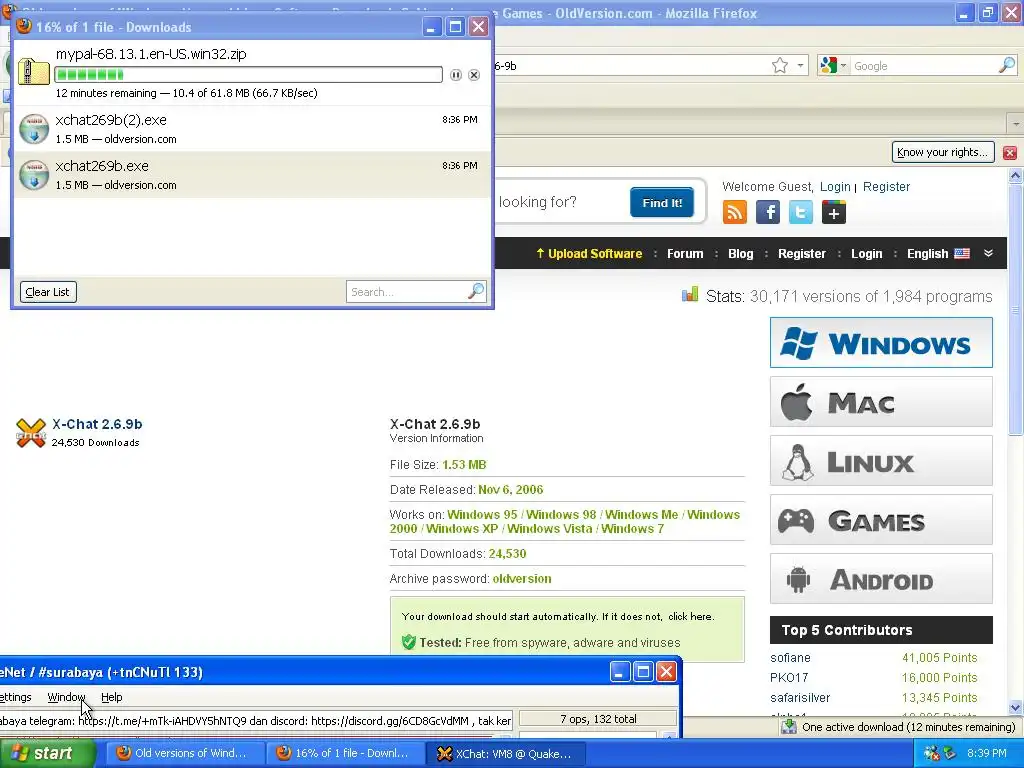This screenshot has width=1024, height=768.
Task: Close the Know your rights notification bar
Action: pyautogui.click(x=1010, y=152)
